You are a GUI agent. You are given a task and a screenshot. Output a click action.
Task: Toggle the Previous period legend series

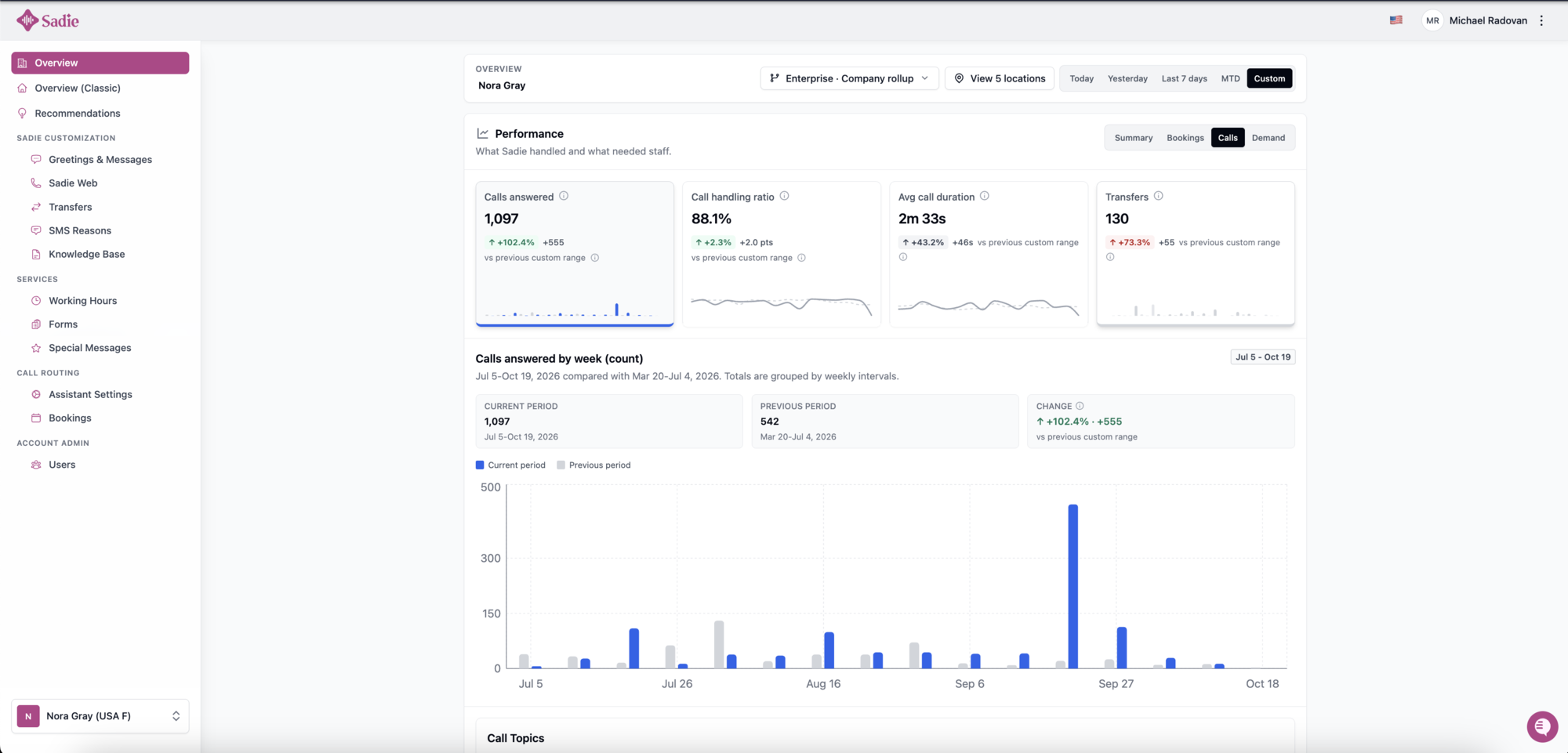coord(593,465)
